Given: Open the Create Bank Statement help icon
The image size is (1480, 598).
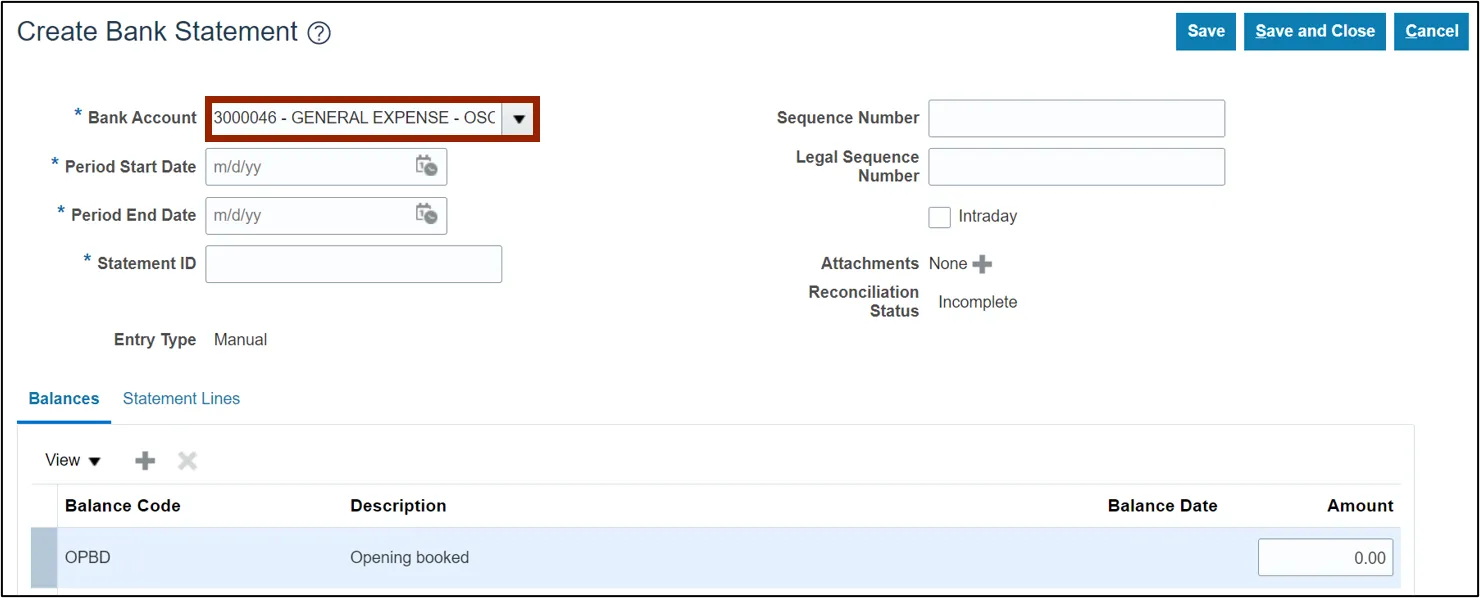Looking at the screenshot, I should click(x=319, y=33).
